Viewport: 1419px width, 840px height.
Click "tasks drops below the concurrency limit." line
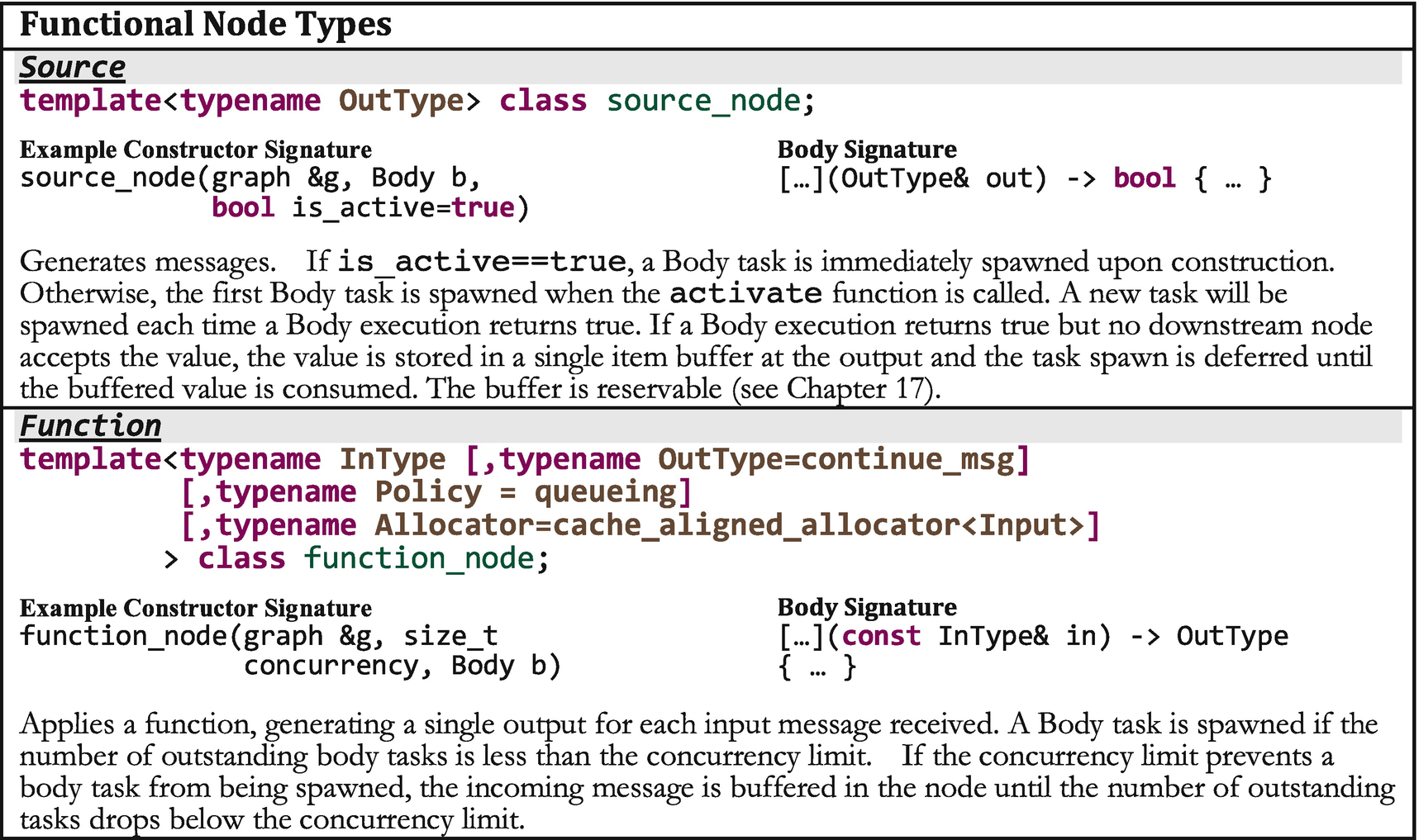(x=273, y=819)
